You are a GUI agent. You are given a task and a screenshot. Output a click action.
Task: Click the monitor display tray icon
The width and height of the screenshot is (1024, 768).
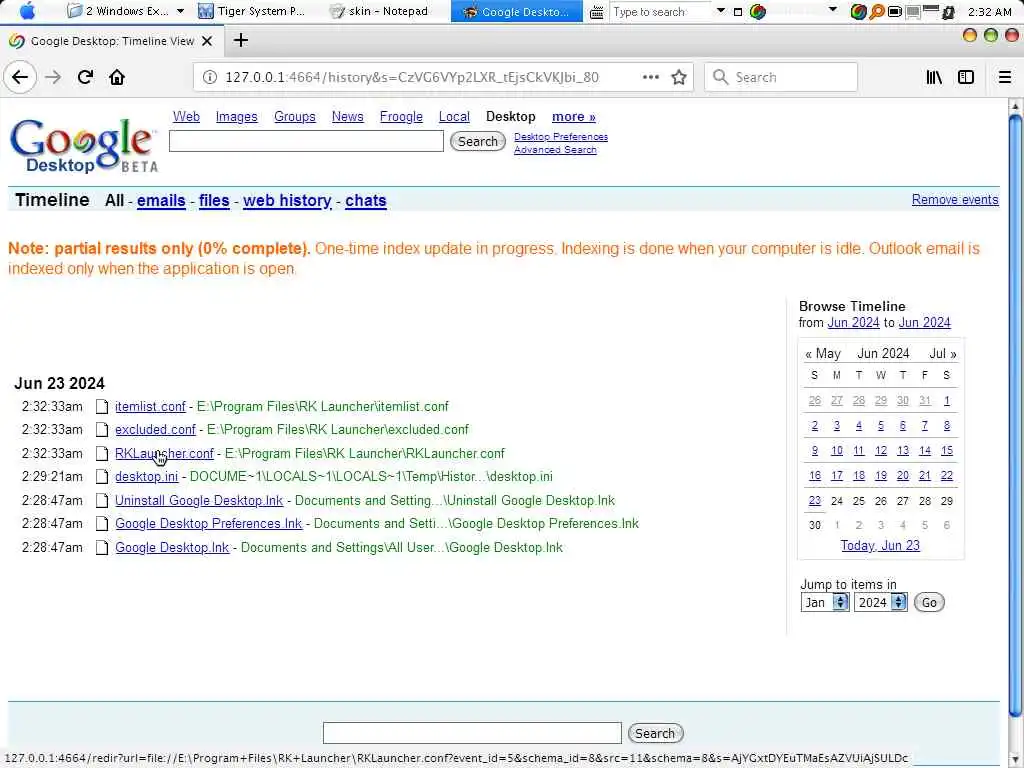click(913, 12)
